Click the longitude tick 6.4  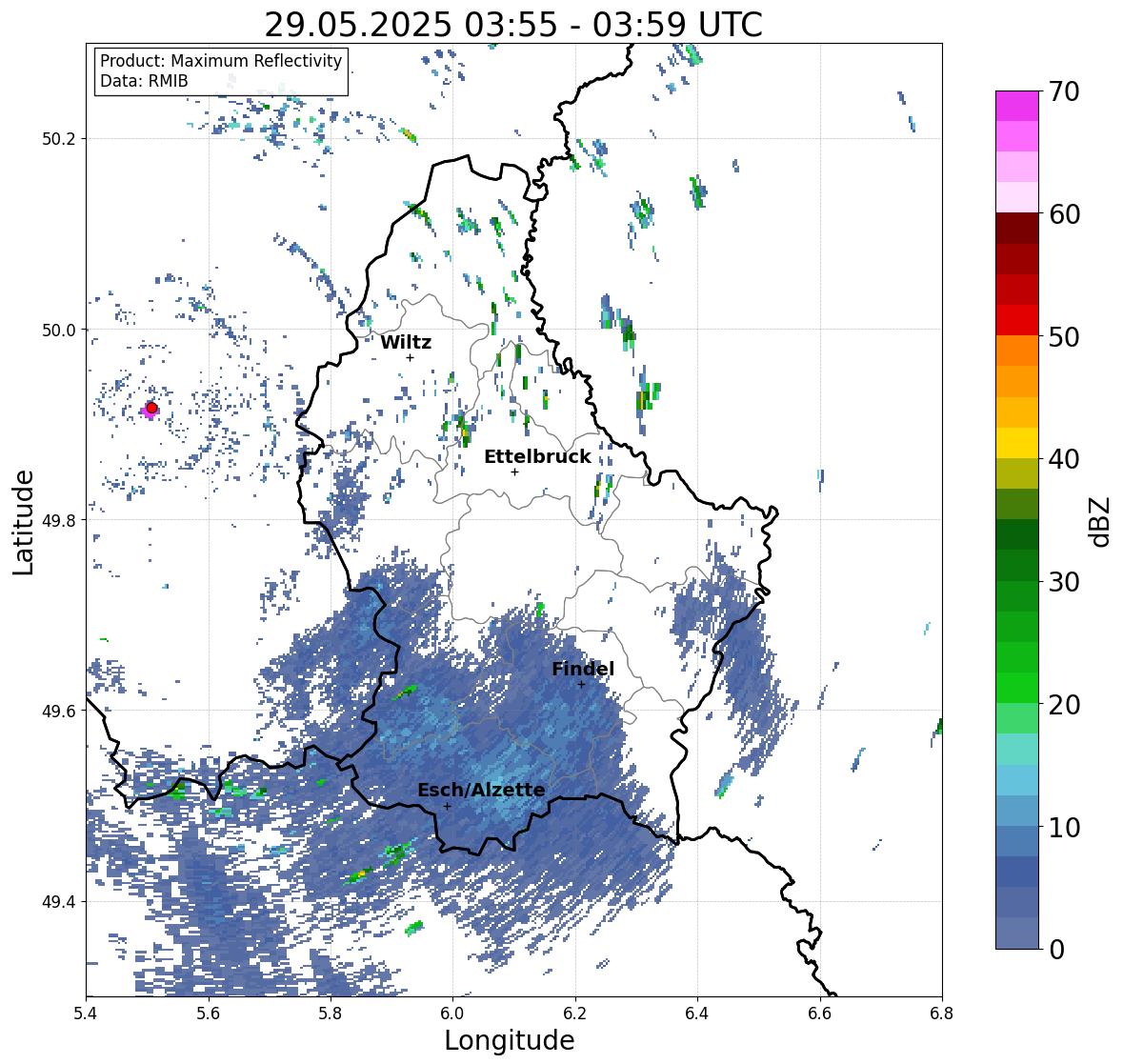point(697,1013)
